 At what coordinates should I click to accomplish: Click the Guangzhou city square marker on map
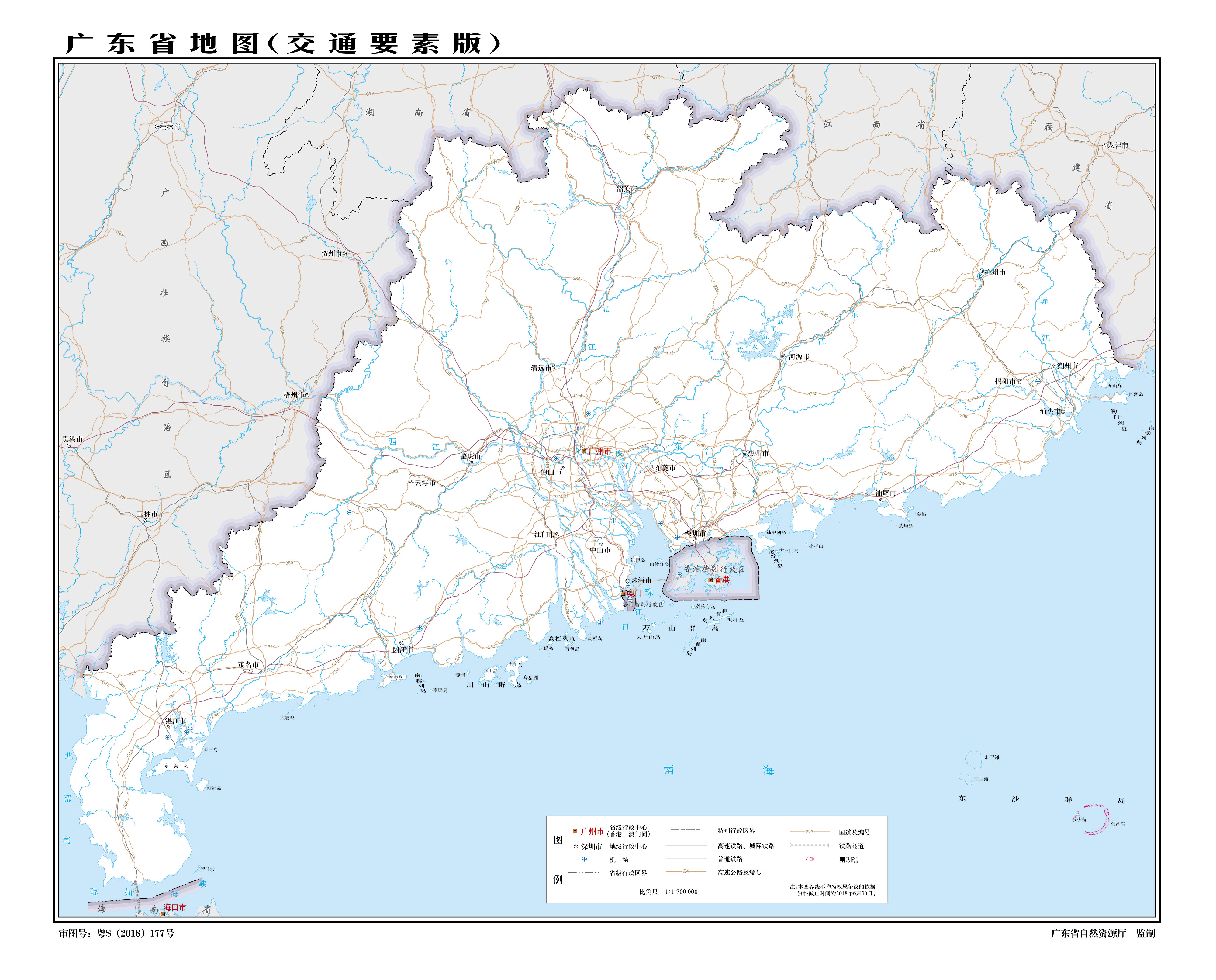[x=584, y=451]
